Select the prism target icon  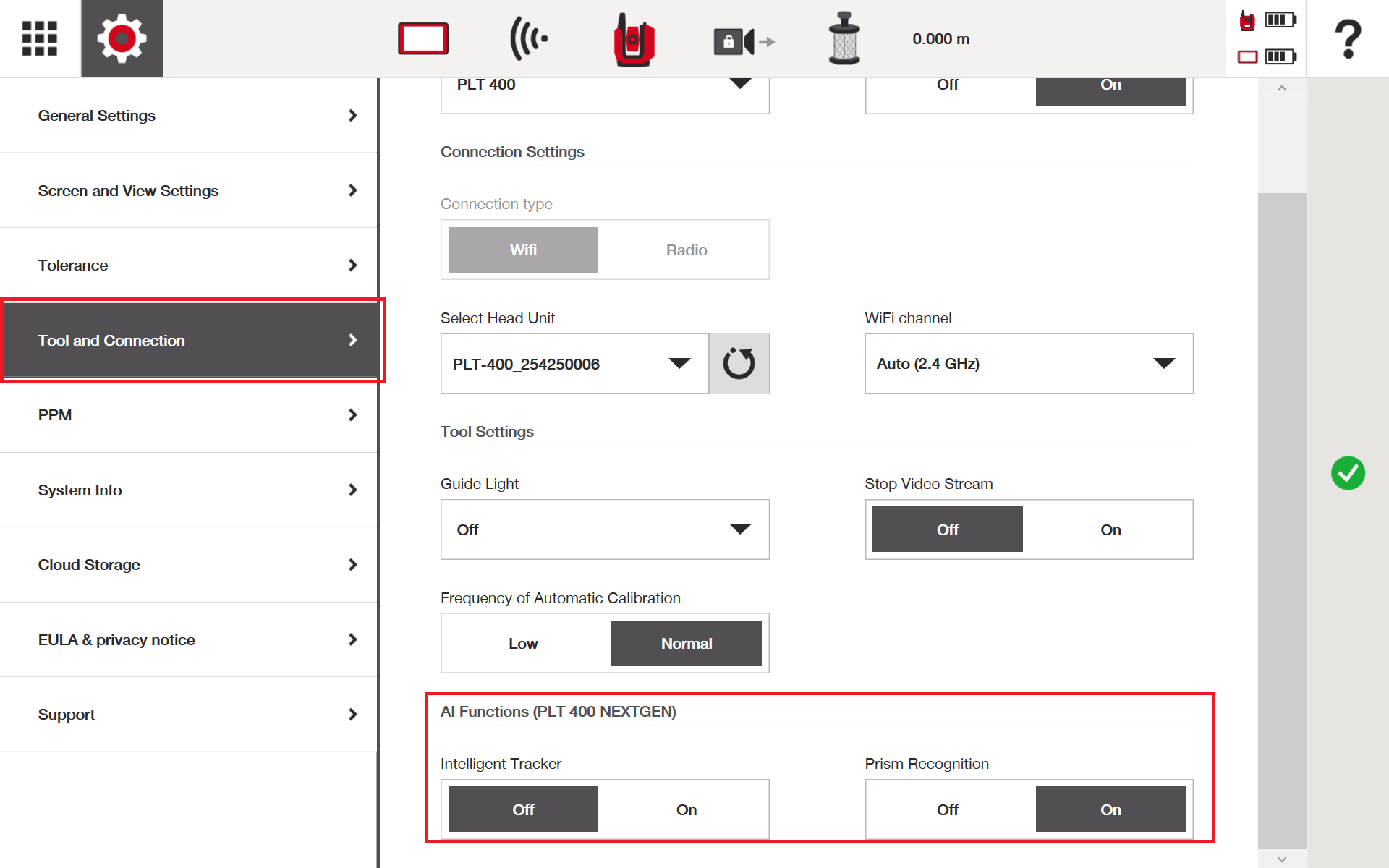tap(844, 38)
